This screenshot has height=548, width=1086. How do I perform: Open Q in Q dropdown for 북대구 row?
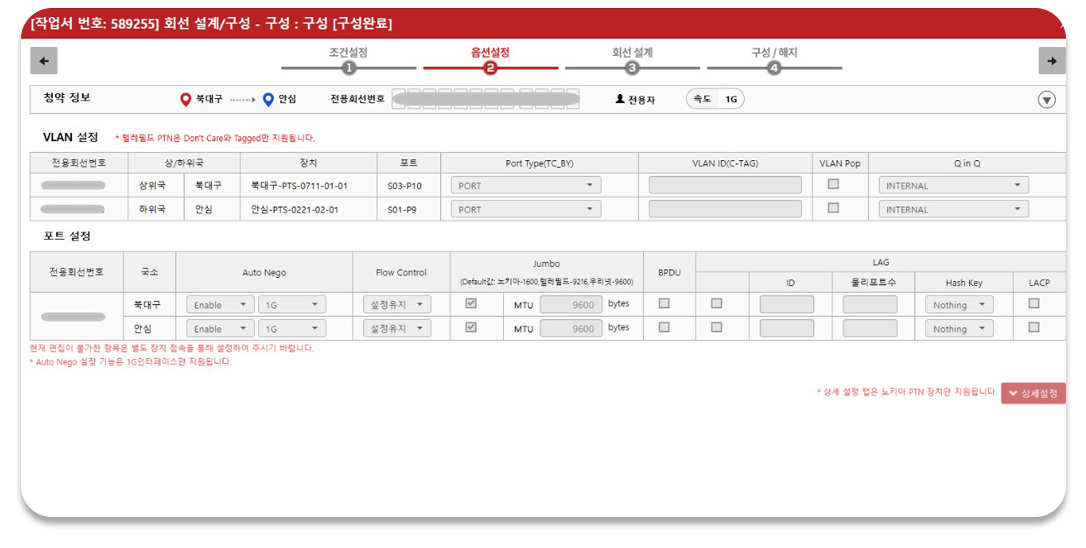(954, 186)
